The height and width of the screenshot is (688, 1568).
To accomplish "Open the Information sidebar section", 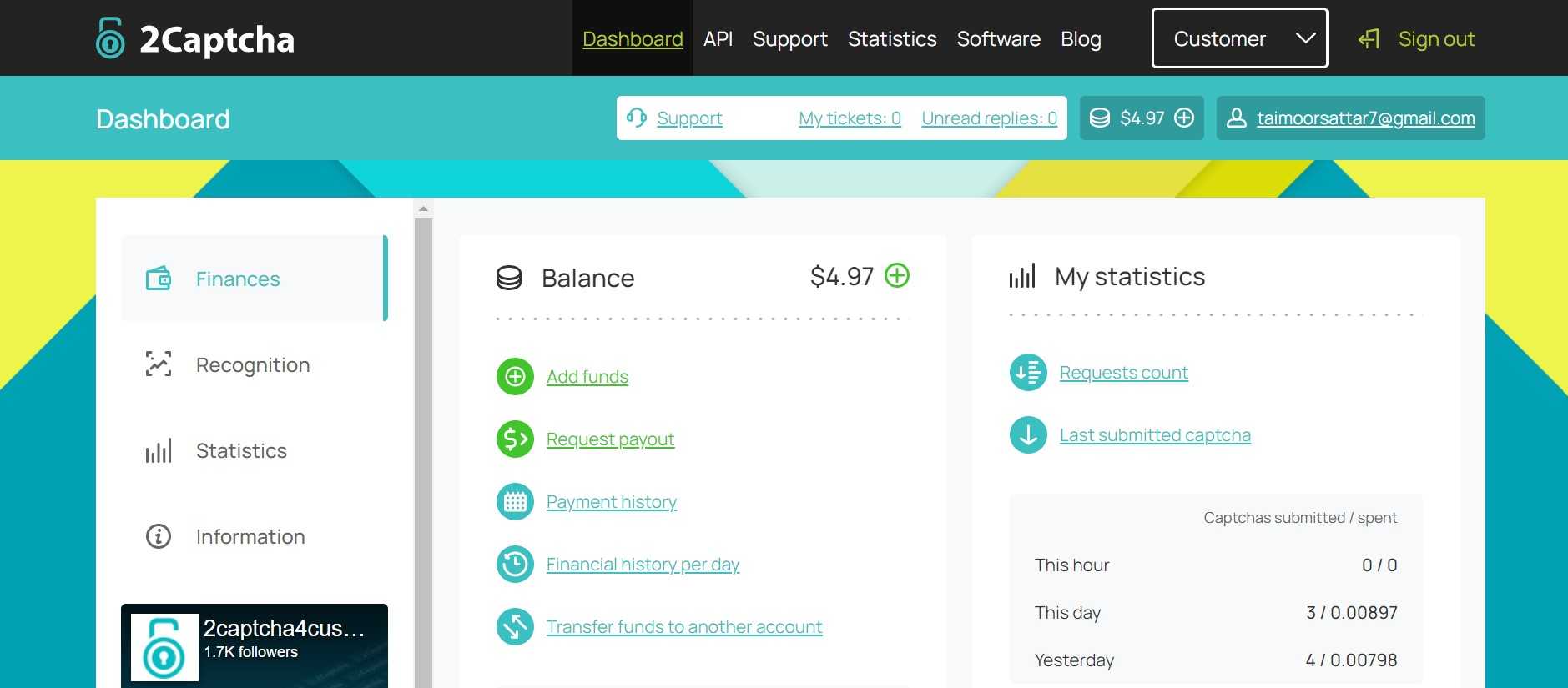I will click(250, 536).
